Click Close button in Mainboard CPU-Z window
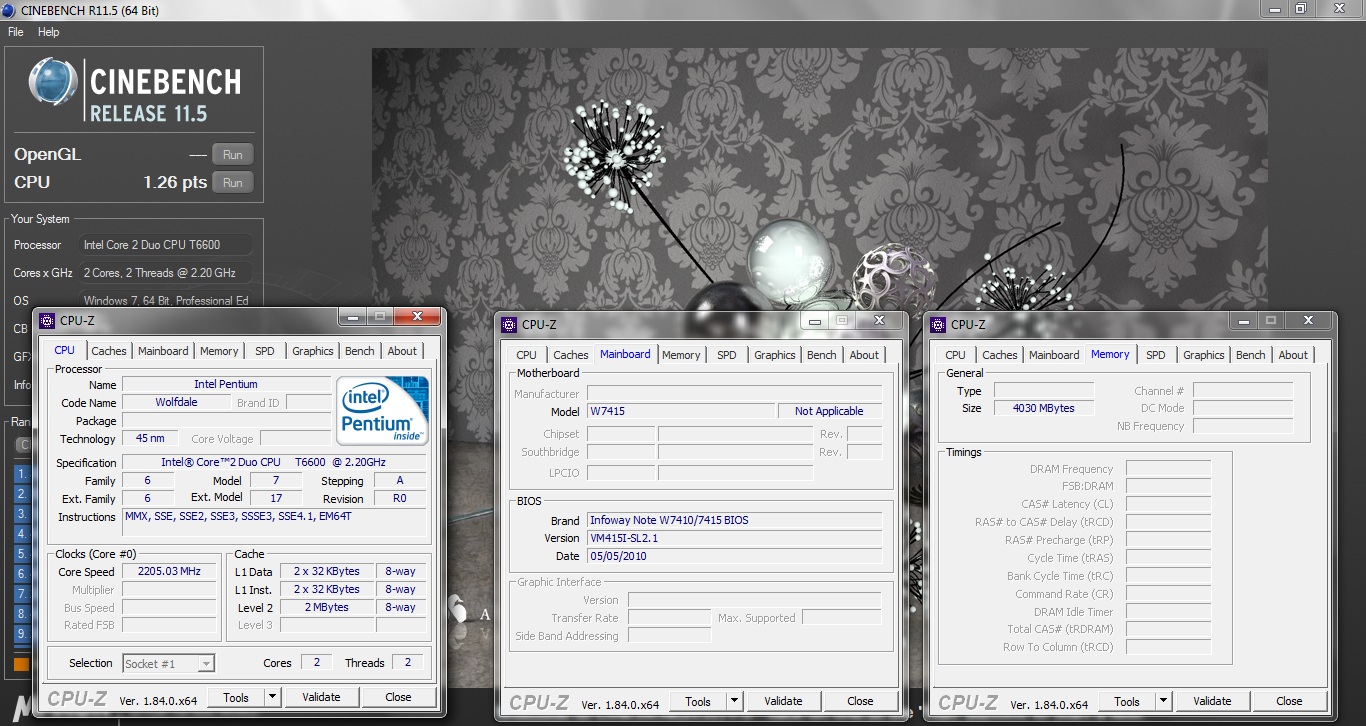The image size is (1366, 726). [860, 701]
